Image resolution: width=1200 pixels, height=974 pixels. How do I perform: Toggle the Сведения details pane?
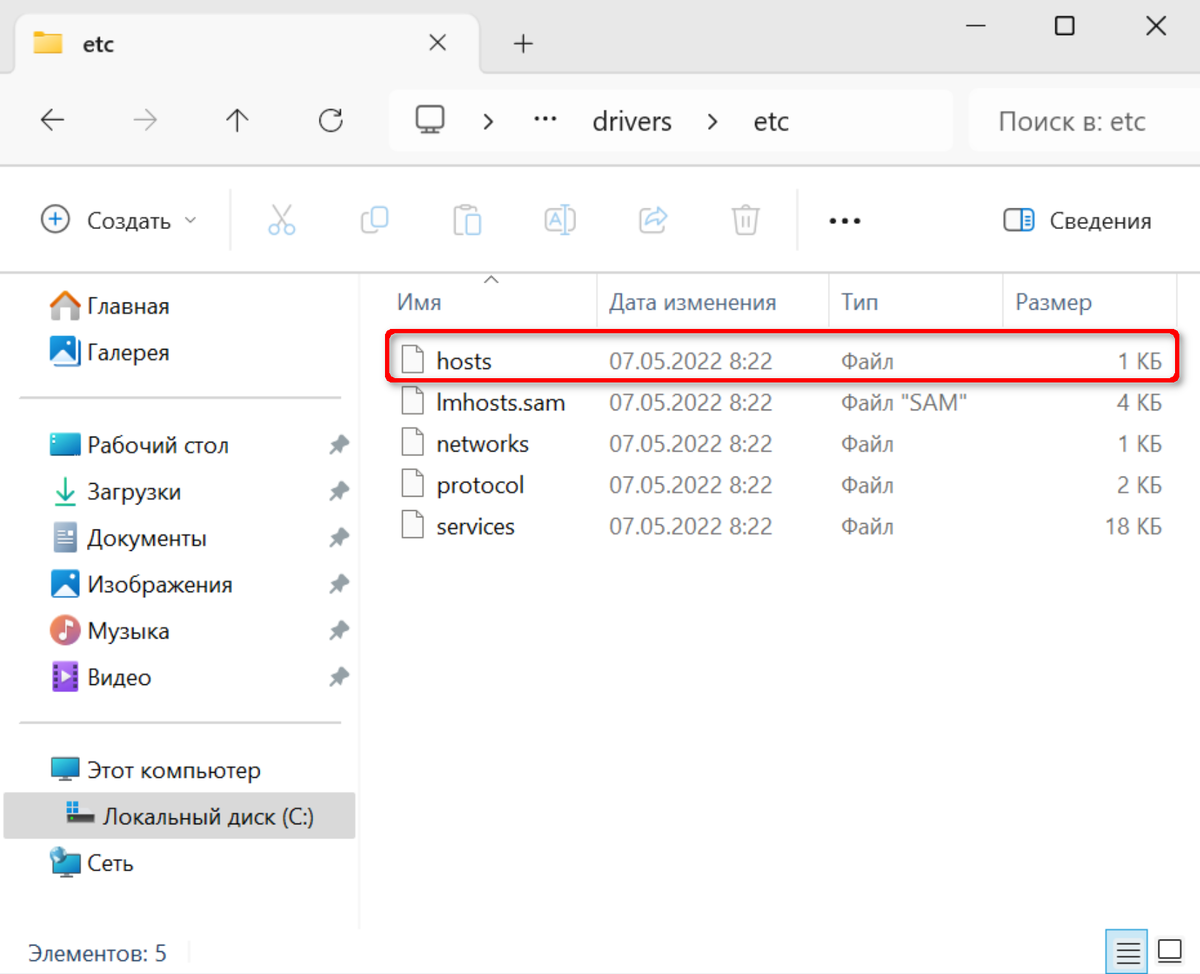[x=1077, y=220]
